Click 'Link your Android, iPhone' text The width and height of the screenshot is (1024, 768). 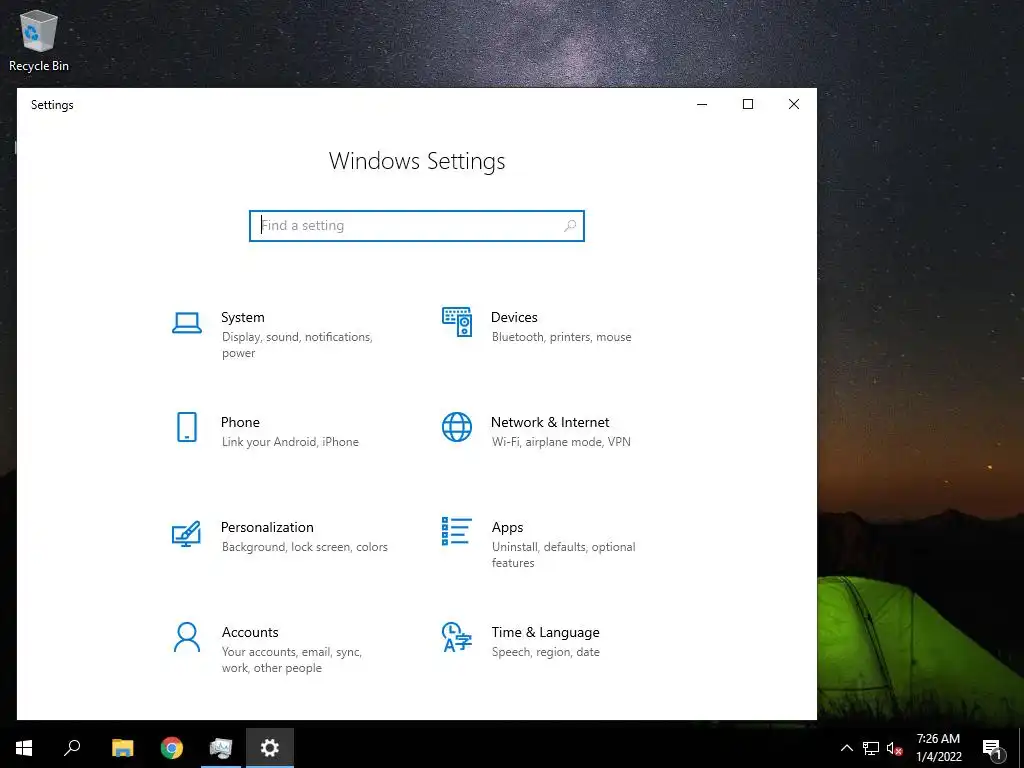coord(290,442)
